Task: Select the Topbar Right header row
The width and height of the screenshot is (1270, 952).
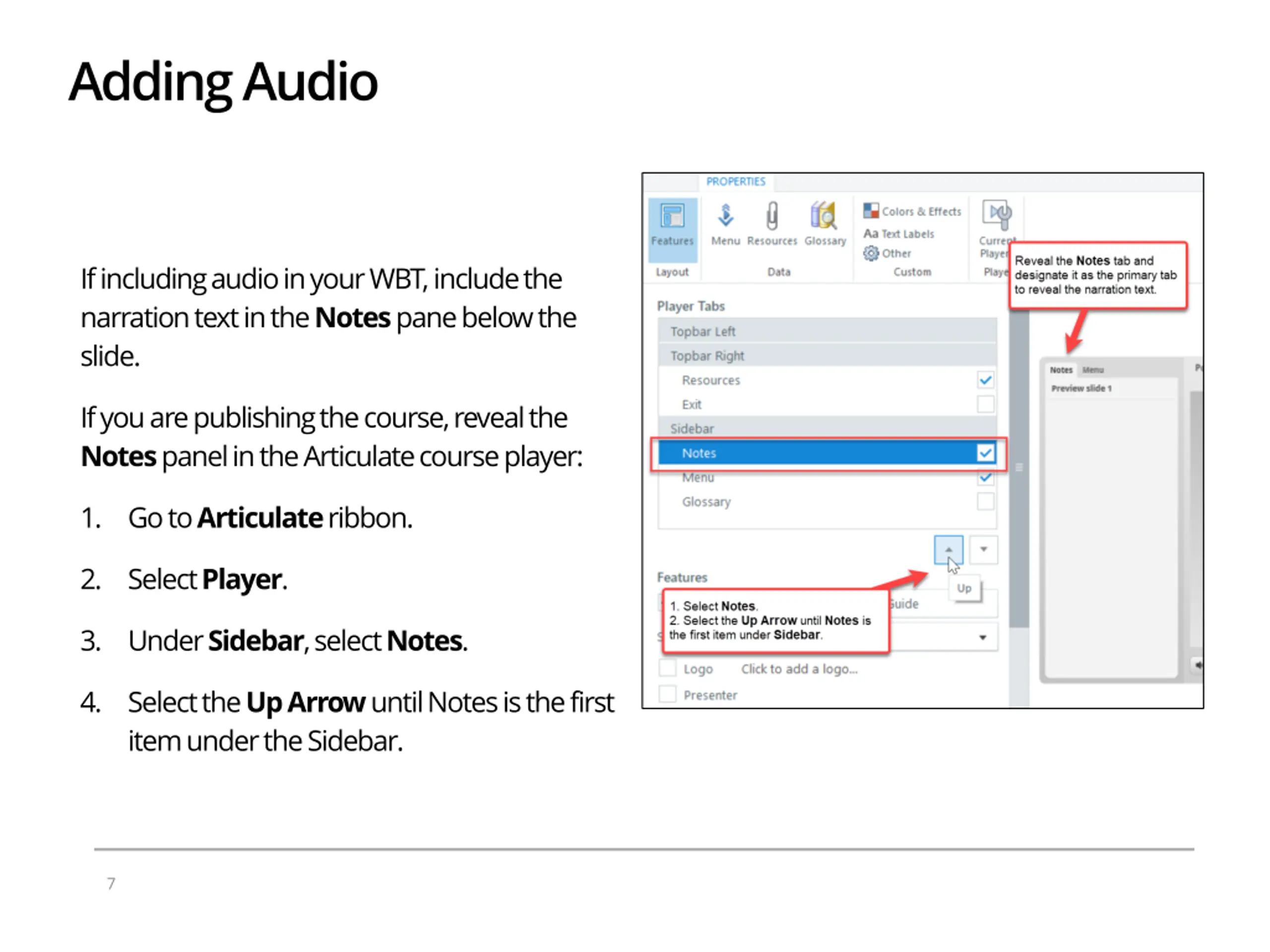Action: [x=827, y=356]
